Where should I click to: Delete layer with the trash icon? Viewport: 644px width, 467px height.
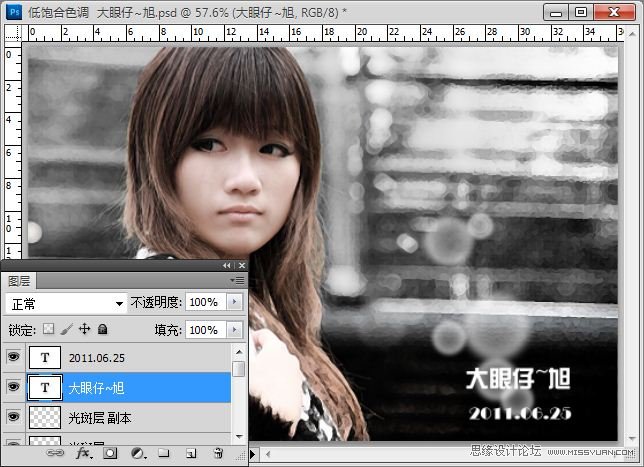pos(218,453)
